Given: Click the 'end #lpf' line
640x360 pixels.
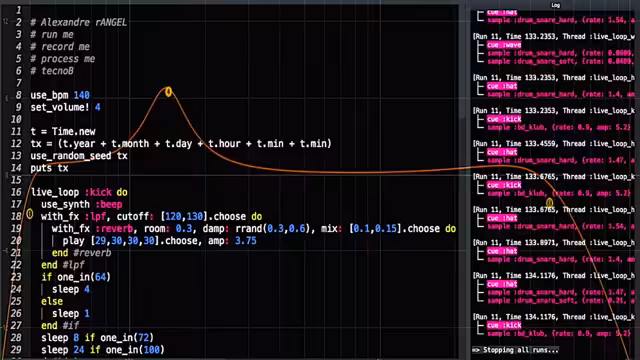Looking at the screenshot, I should click(x=63, y=265).
